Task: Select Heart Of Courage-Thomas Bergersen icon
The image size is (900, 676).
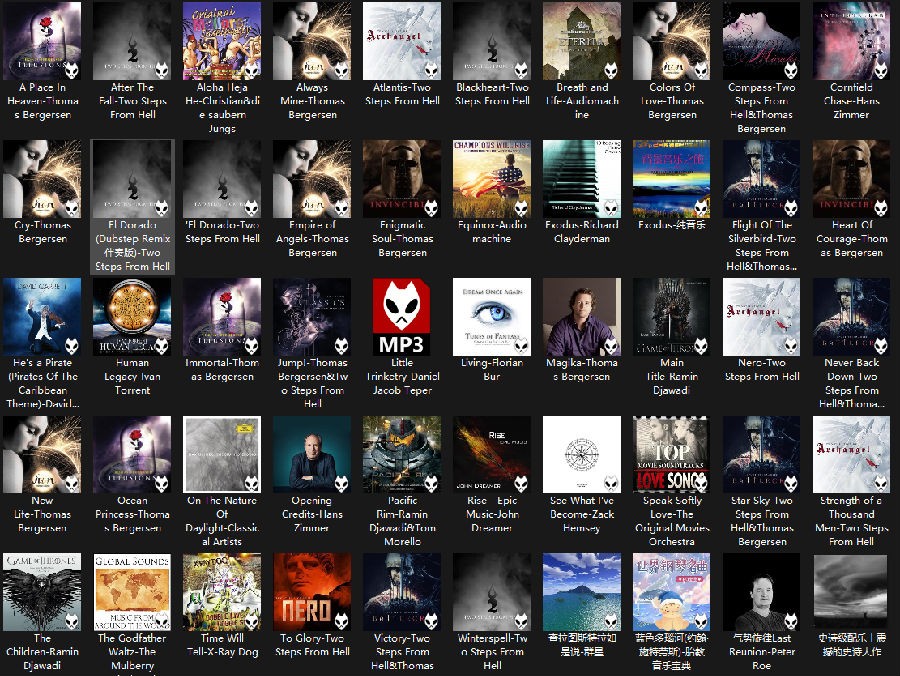Action: coord(851,179)
